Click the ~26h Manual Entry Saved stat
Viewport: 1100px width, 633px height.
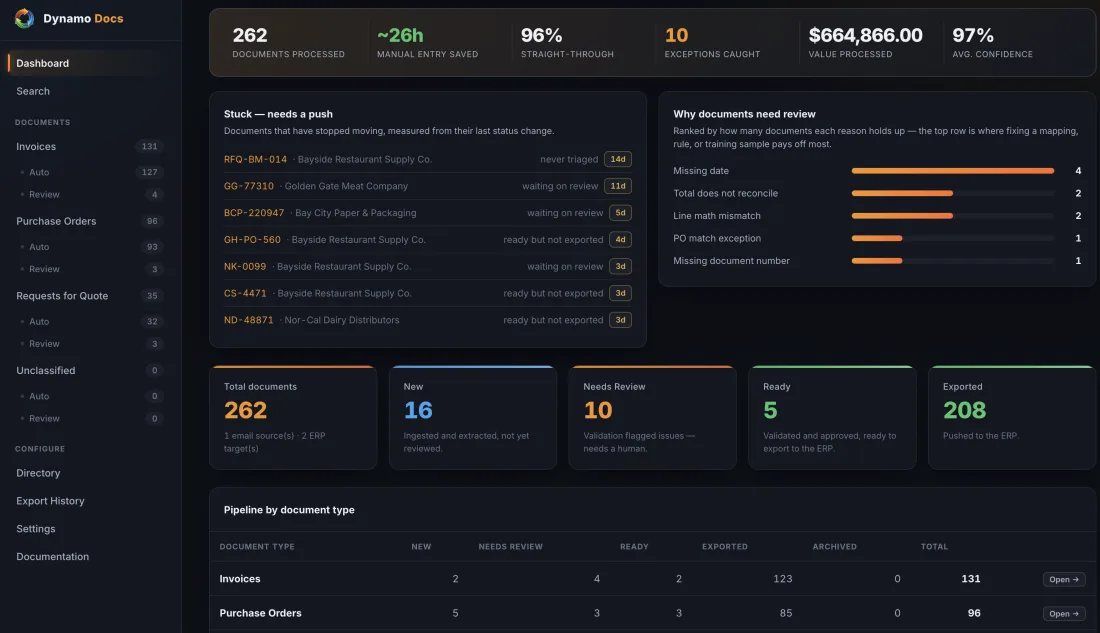pos(427,43)
